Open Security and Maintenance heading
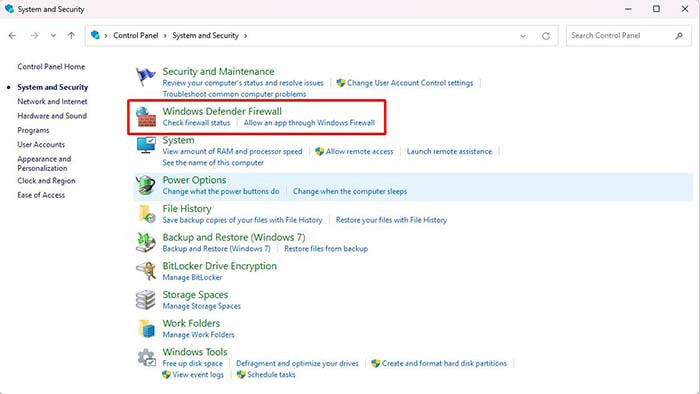Screen dimensions: 700x394 coord(218,71)
